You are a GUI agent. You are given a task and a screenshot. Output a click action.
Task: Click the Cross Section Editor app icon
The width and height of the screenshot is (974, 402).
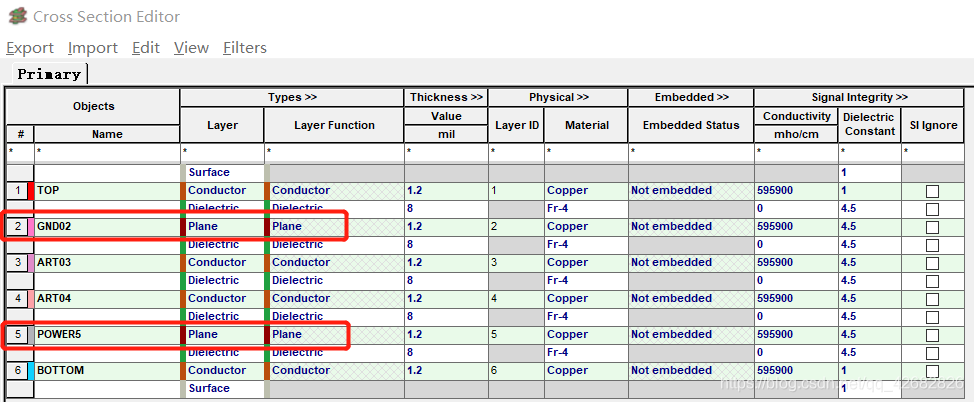click(18, 16)
